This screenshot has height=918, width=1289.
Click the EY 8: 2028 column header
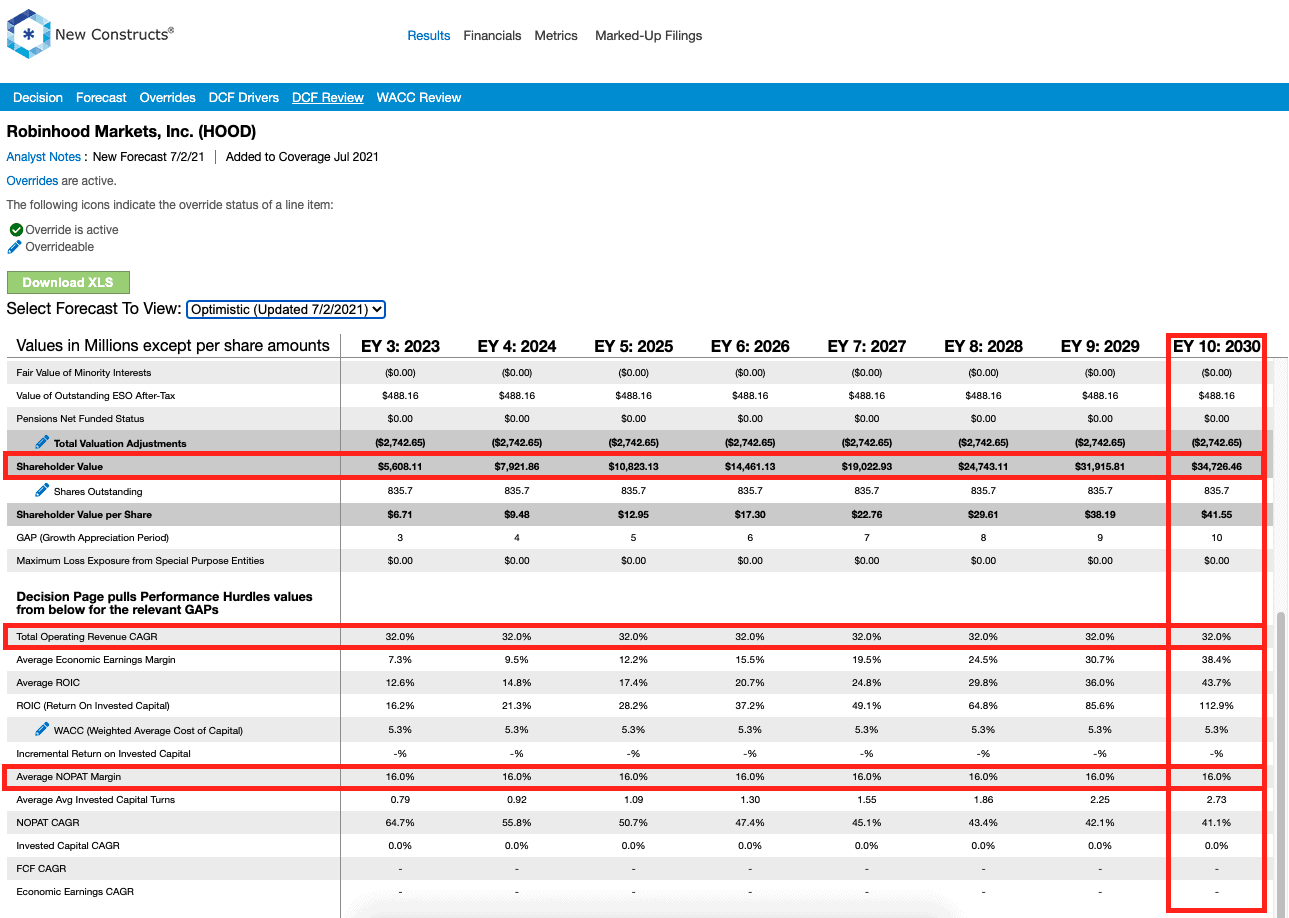click(984, 346)
